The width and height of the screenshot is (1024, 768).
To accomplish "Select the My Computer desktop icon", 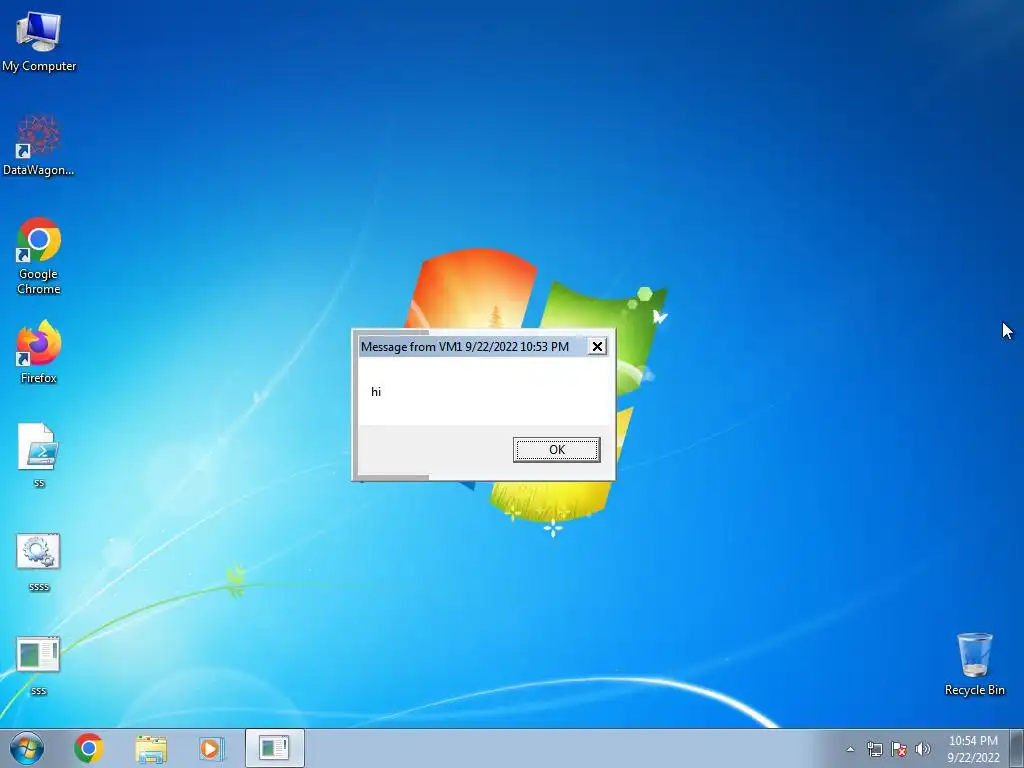I will tap(39, 40).
